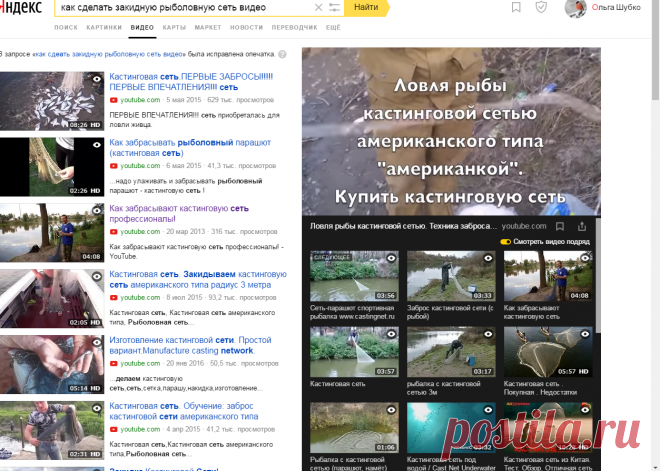Open the 05:57 Покупная Недостатки thumbnail

pos(548,352)
